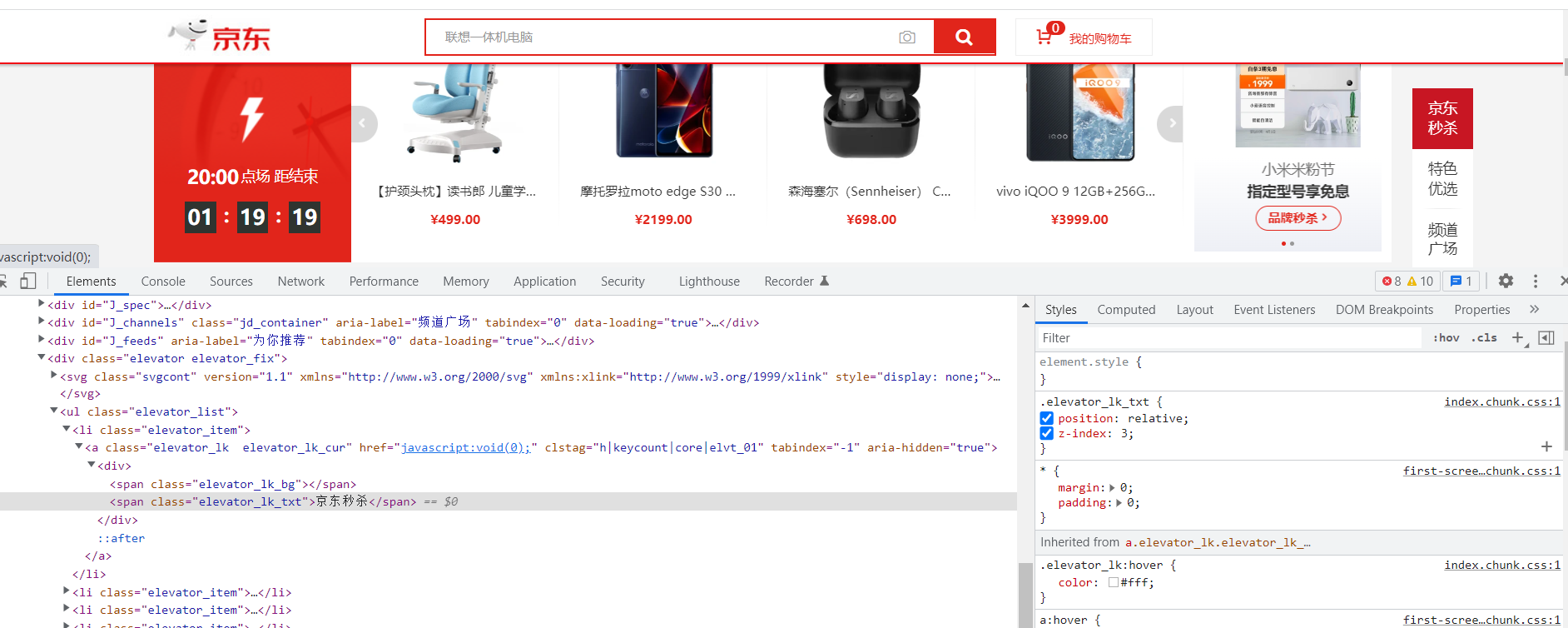Open the Computed styles tab

(x=1126, y=310)
